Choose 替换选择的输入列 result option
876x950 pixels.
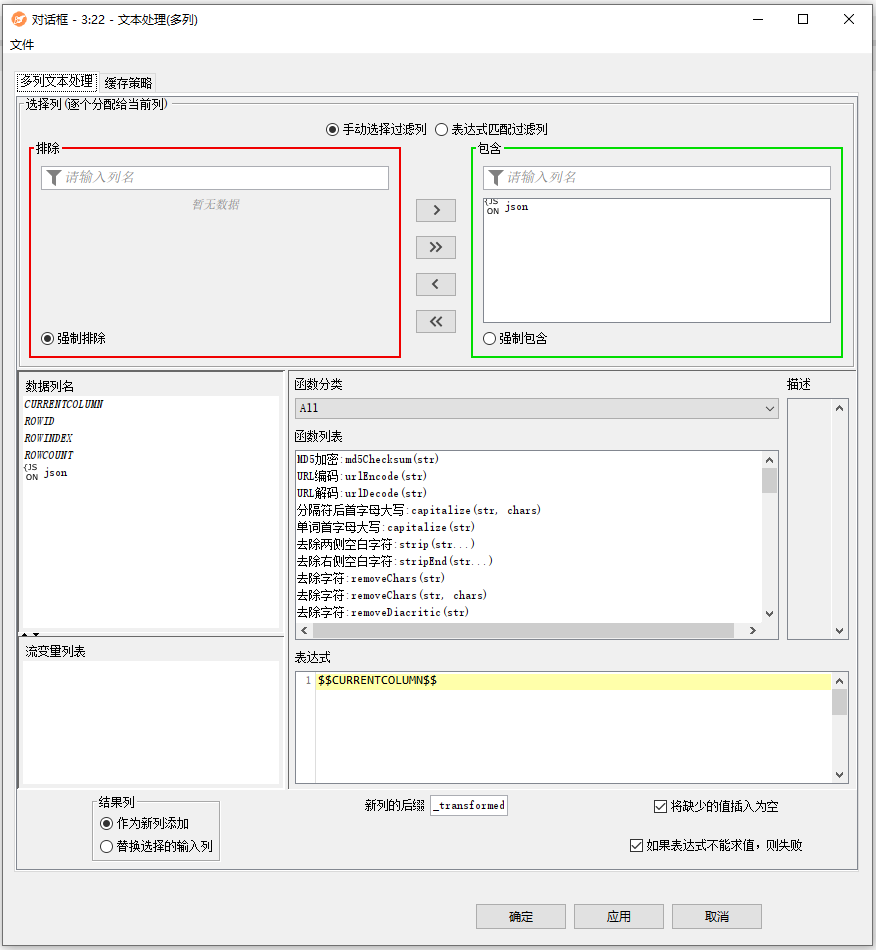107,846
